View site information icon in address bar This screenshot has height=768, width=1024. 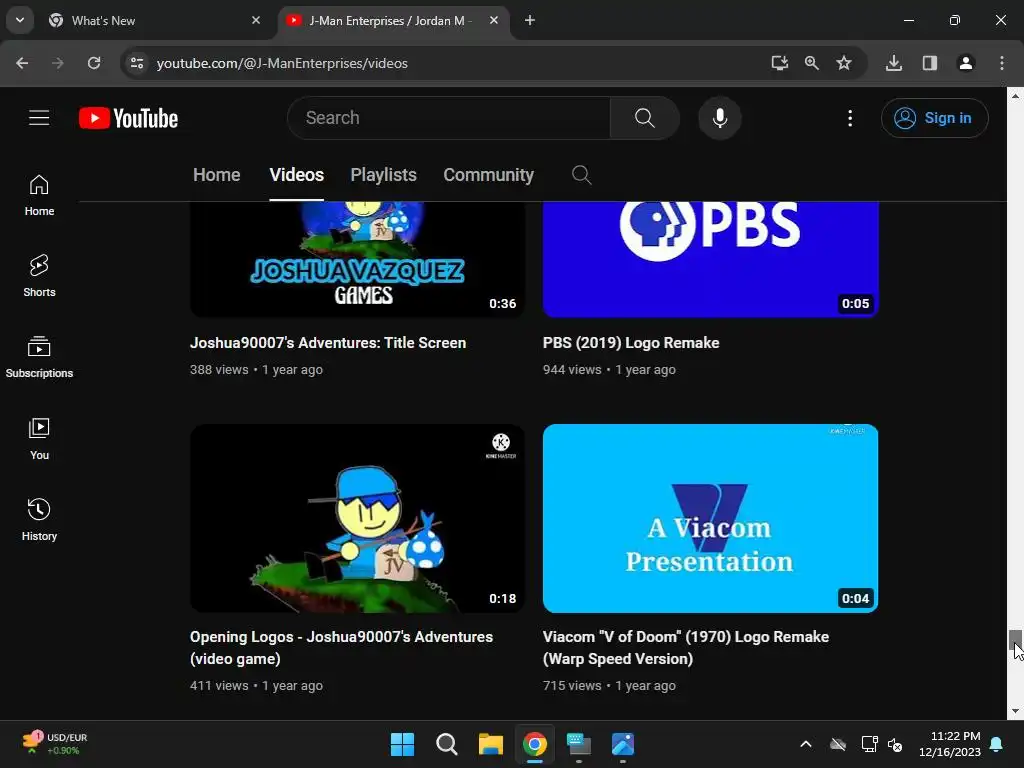pos(137,63)
